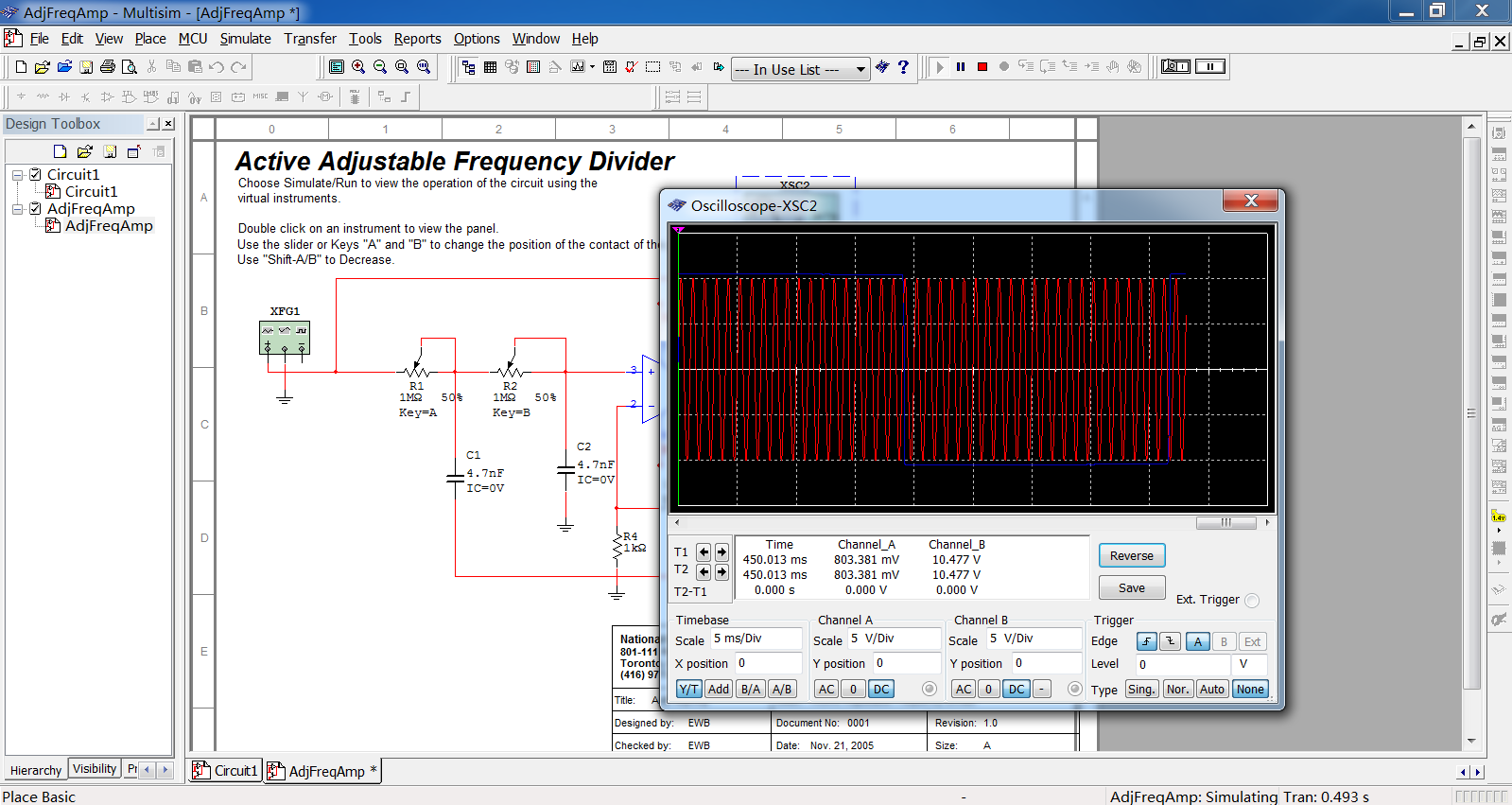Switch Channel A coupling to AC
The height and width of the screenshot is (805, 1512).
[x=826, y=689]
